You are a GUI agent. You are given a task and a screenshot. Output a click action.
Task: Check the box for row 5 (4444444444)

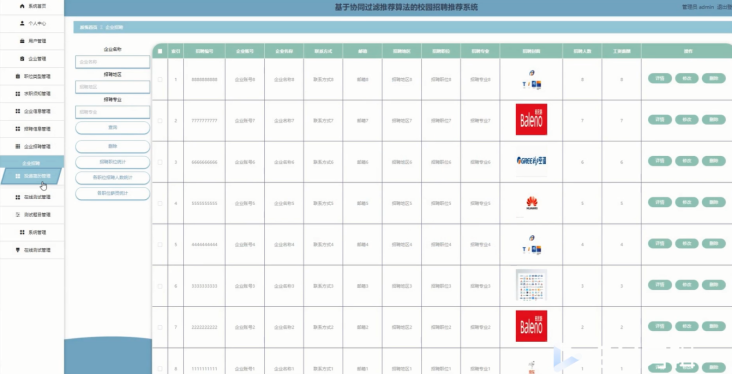click(x=160, y=245)
